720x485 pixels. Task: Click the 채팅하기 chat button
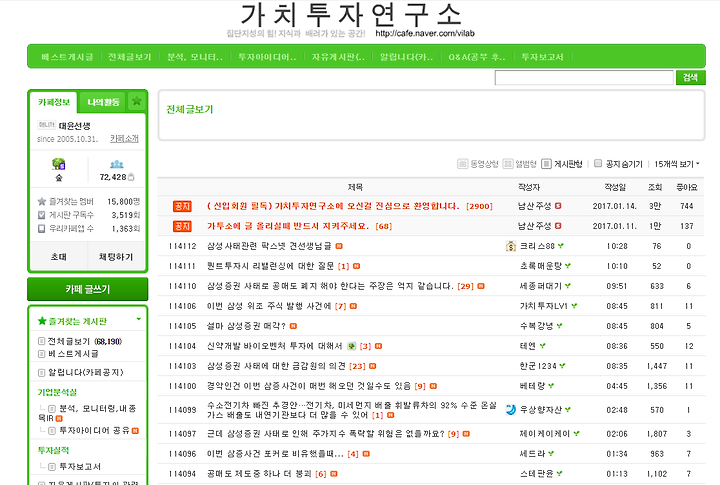(116, 257)
